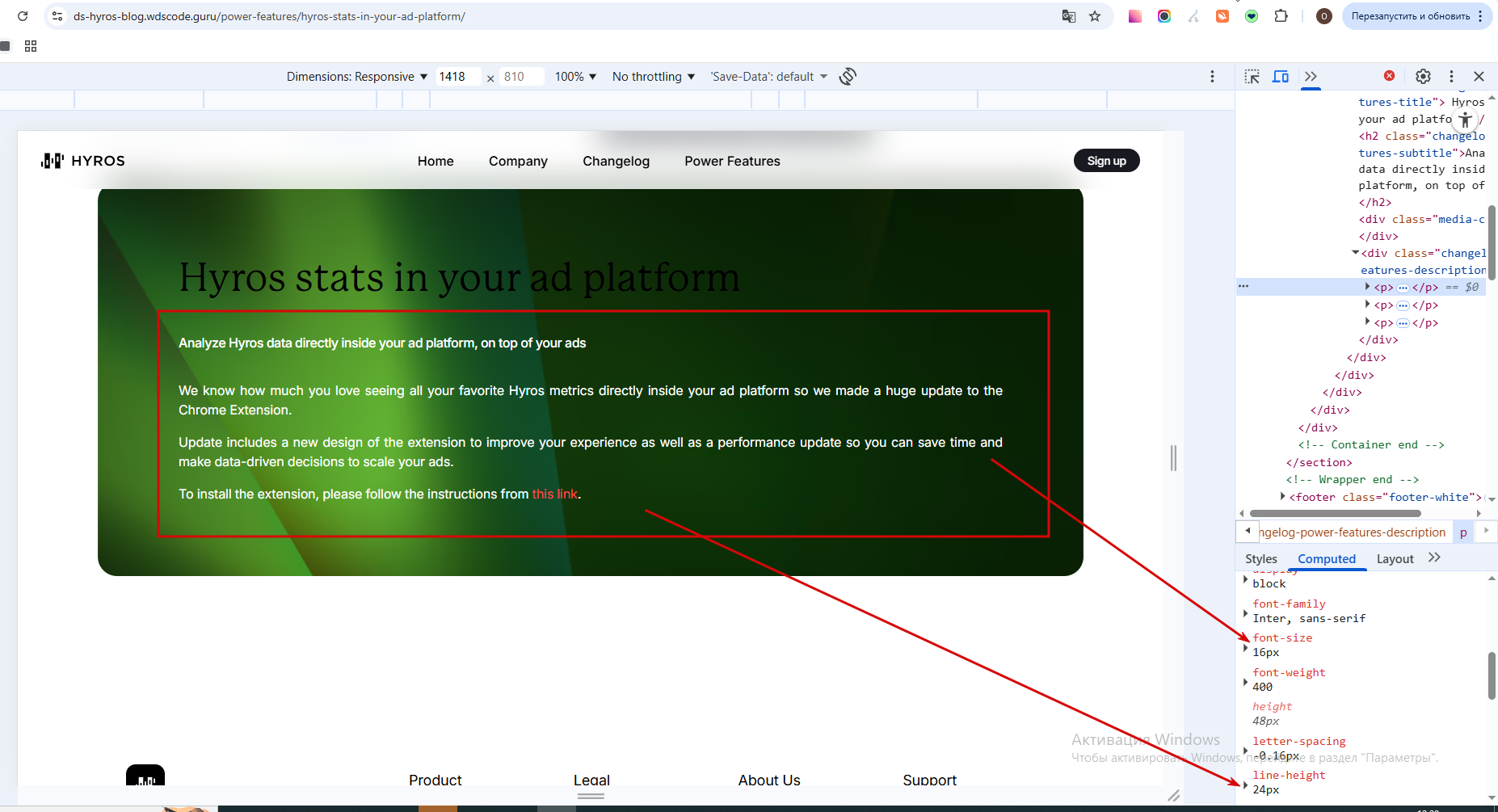
Task: Open device toolbar more options menu
Action: coord(1212,77)
